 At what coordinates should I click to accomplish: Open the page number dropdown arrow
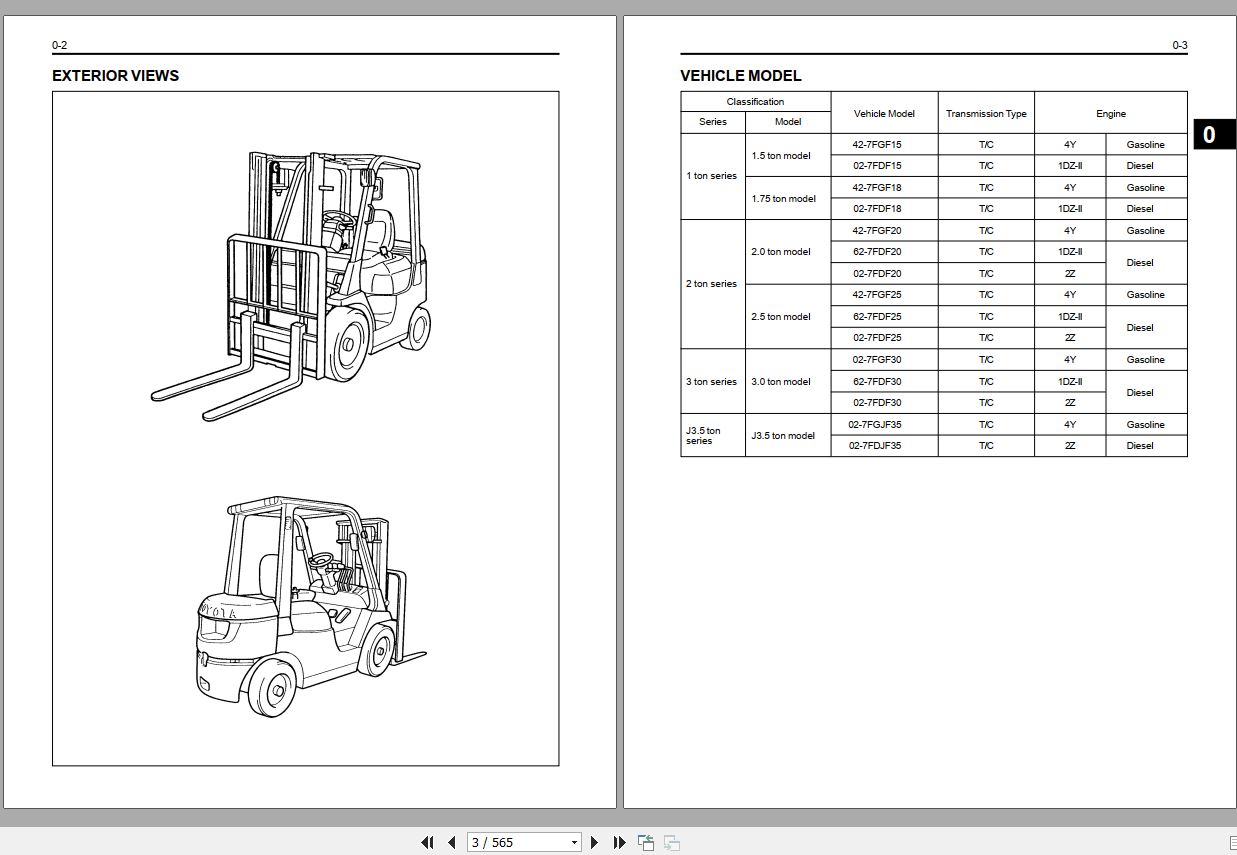coord(574,842)
